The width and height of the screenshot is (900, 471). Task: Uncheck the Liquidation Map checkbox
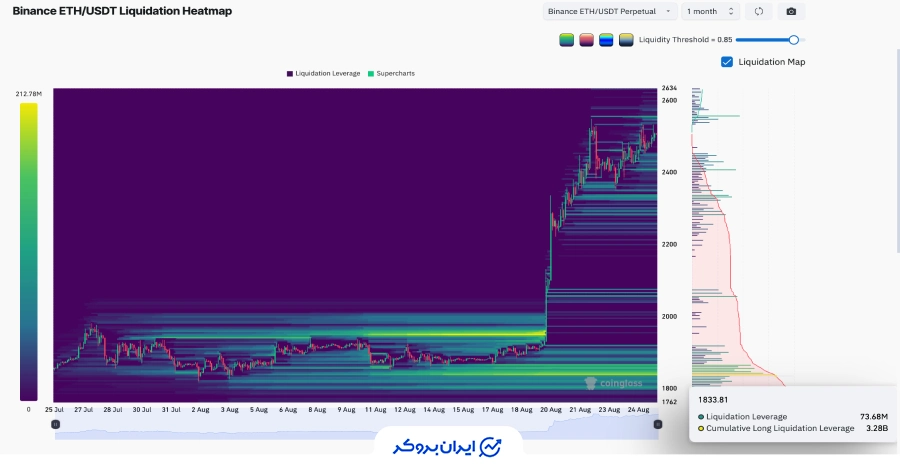point(727,62)
